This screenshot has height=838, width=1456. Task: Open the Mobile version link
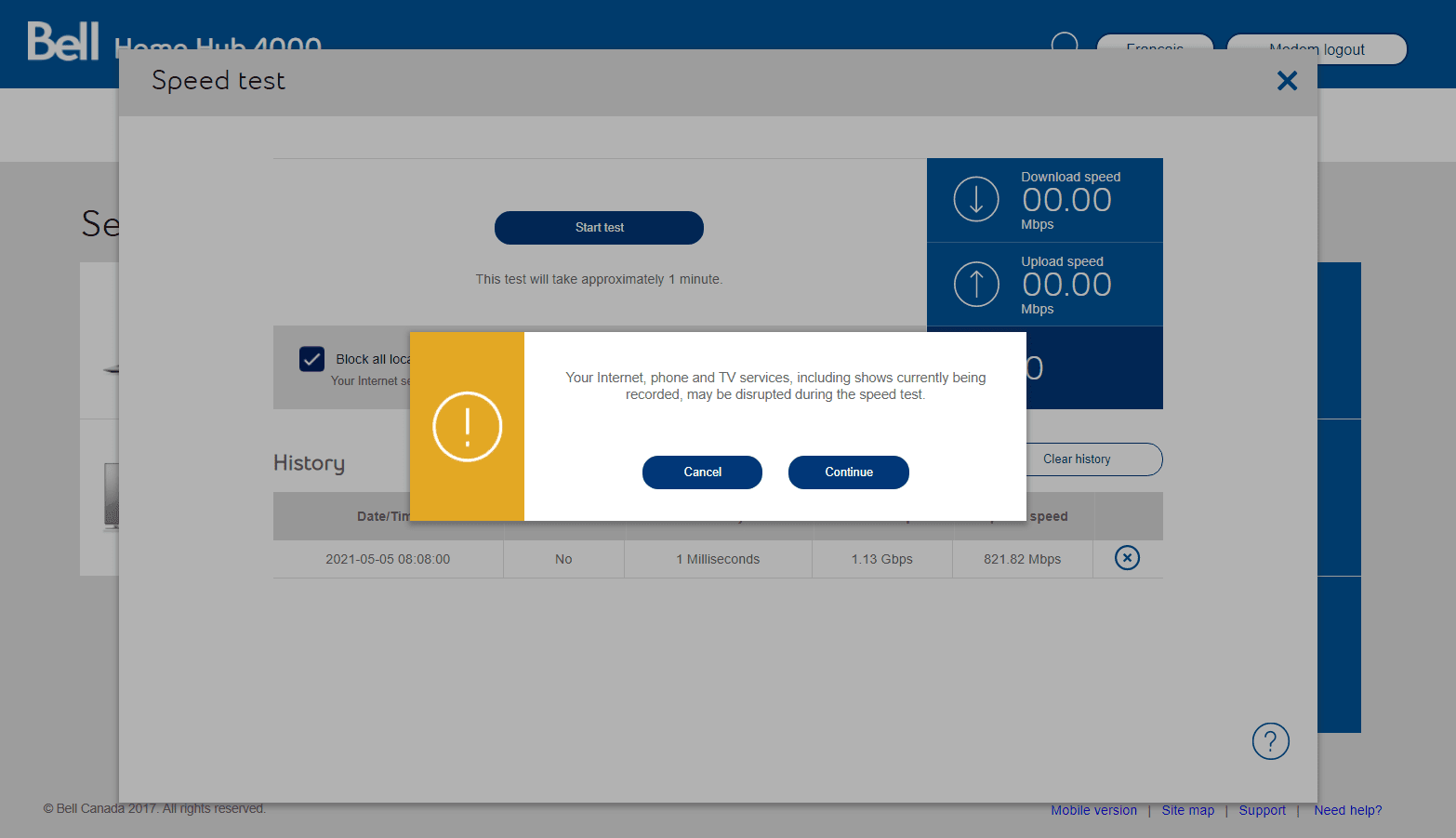(1093, 810)
